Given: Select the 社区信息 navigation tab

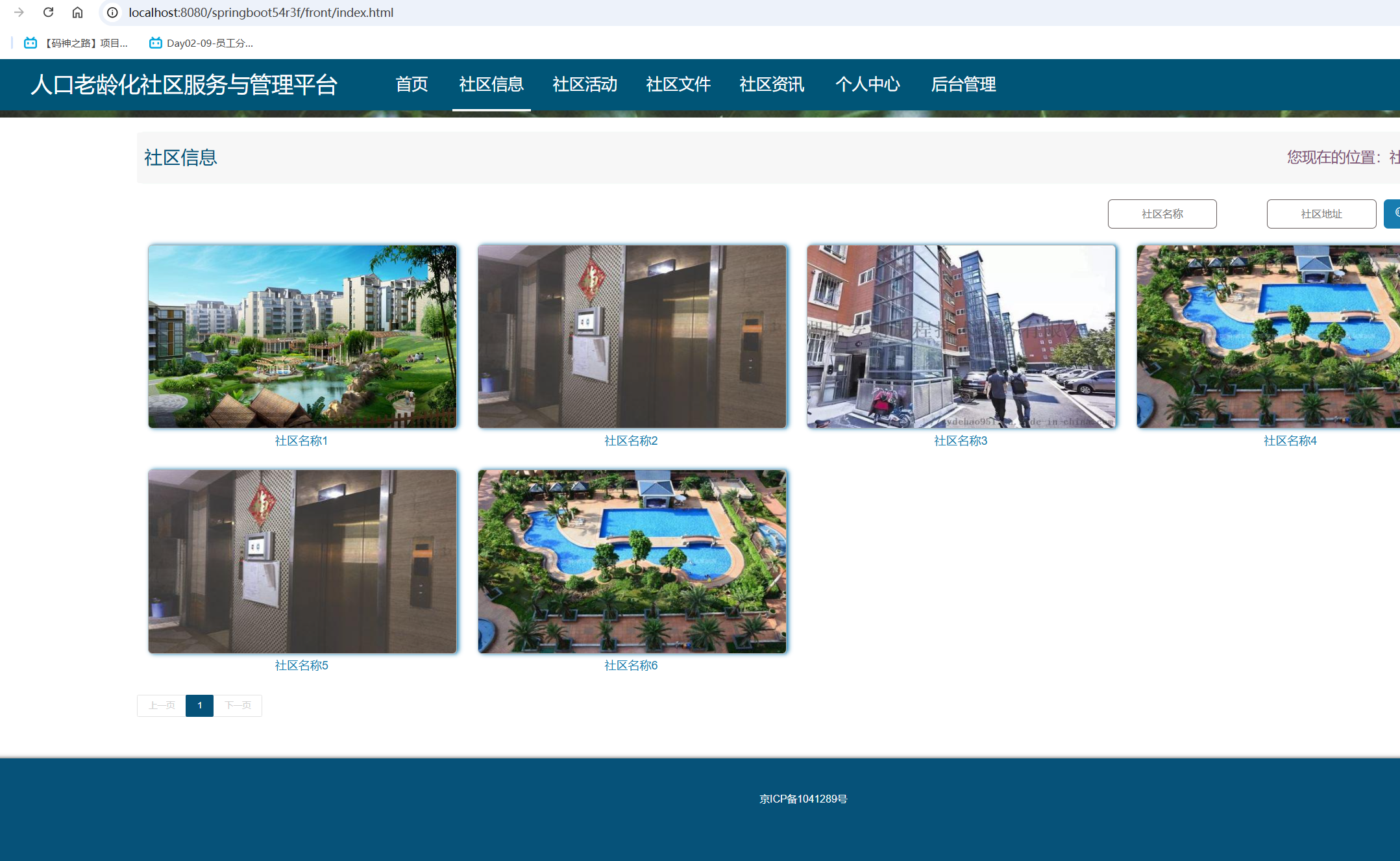Looking at the screenshot, I should [x=491, y=84].
